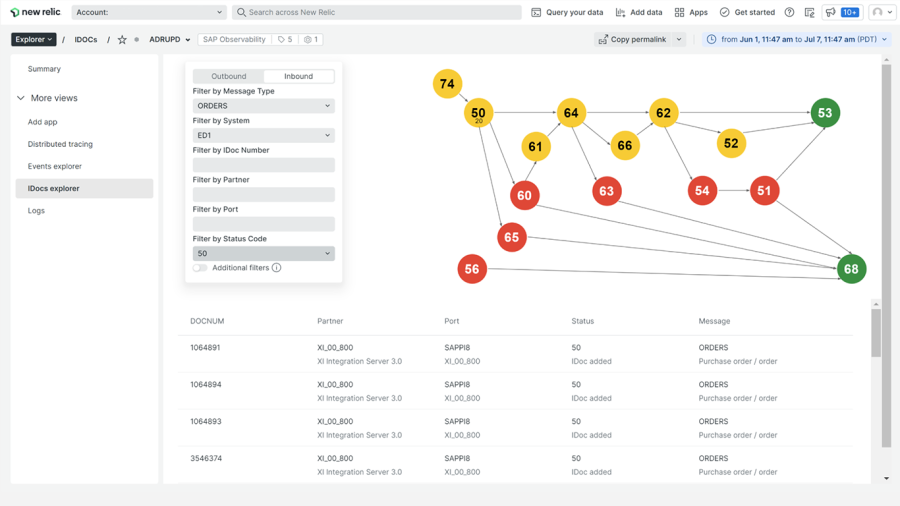This screenshot has width=900, height=506.
Task: Select DOCNUM 1064891 row
Action: point(515,354)
